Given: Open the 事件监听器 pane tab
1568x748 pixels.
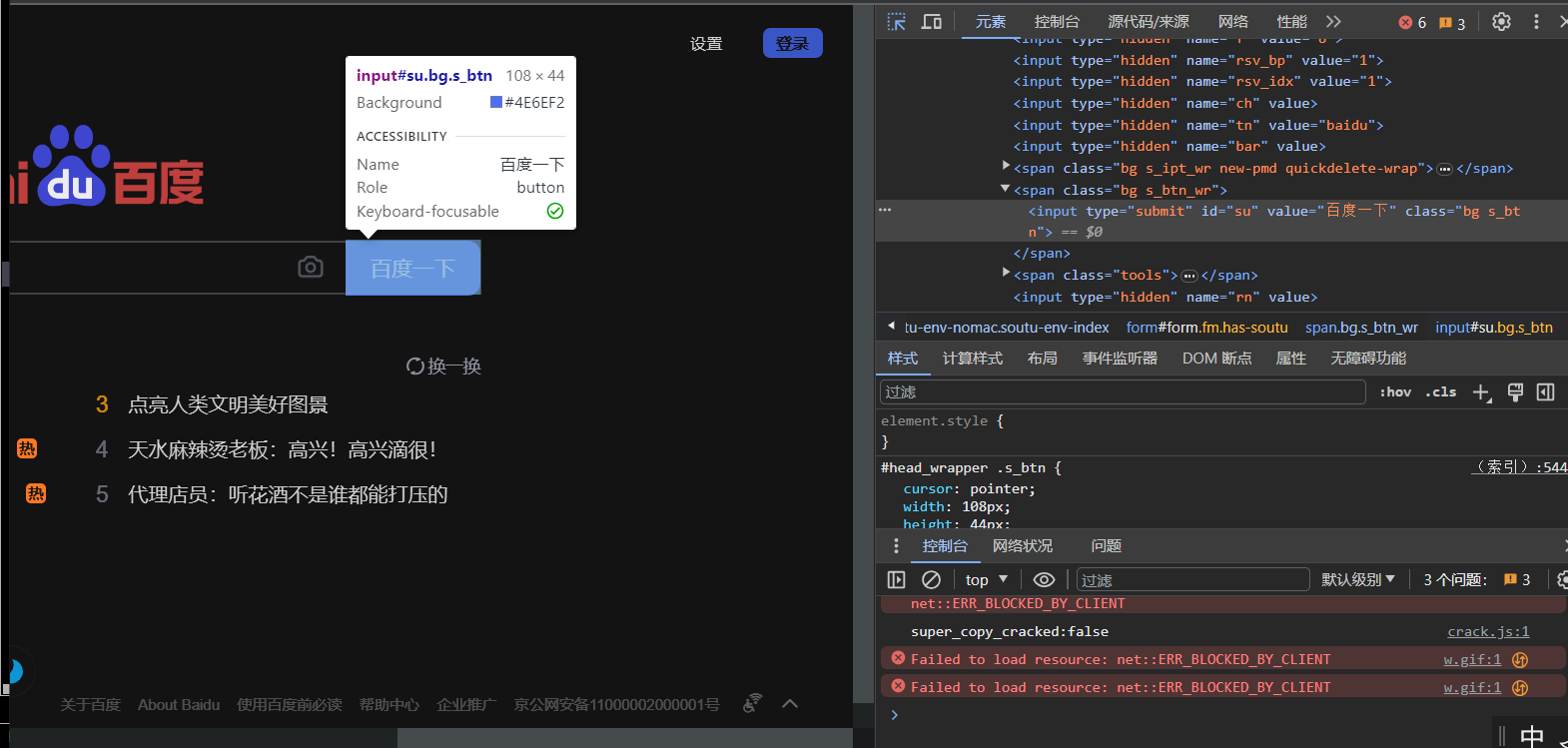Looking at the screenshot, I should coord(1120,359).
